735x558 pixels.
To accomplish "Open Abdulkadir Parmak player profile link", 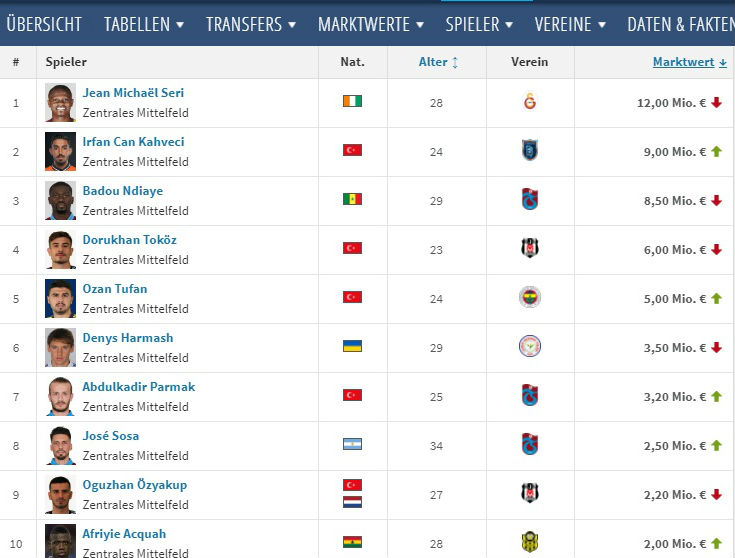I will [138, 387].
